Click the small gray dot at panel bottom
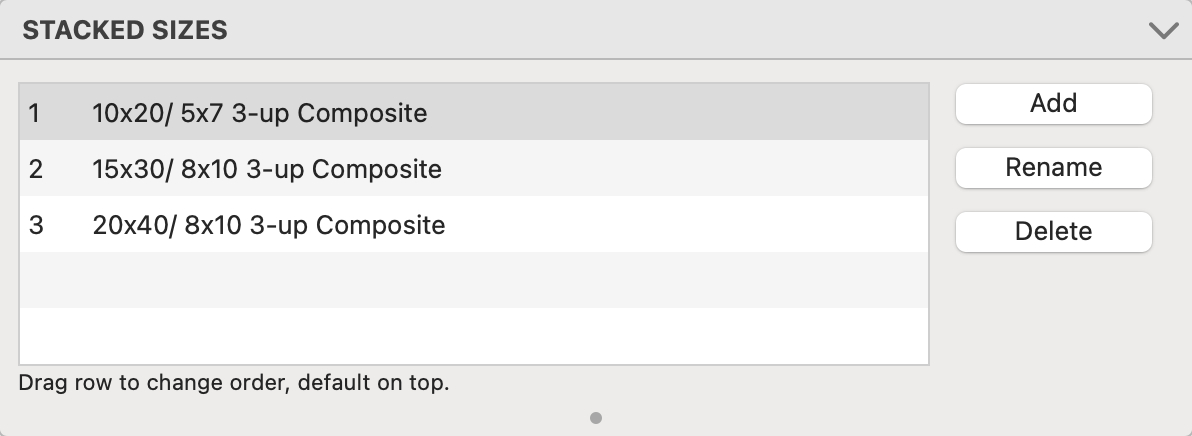Screen dimensions: 1192x436 point(596,418)
